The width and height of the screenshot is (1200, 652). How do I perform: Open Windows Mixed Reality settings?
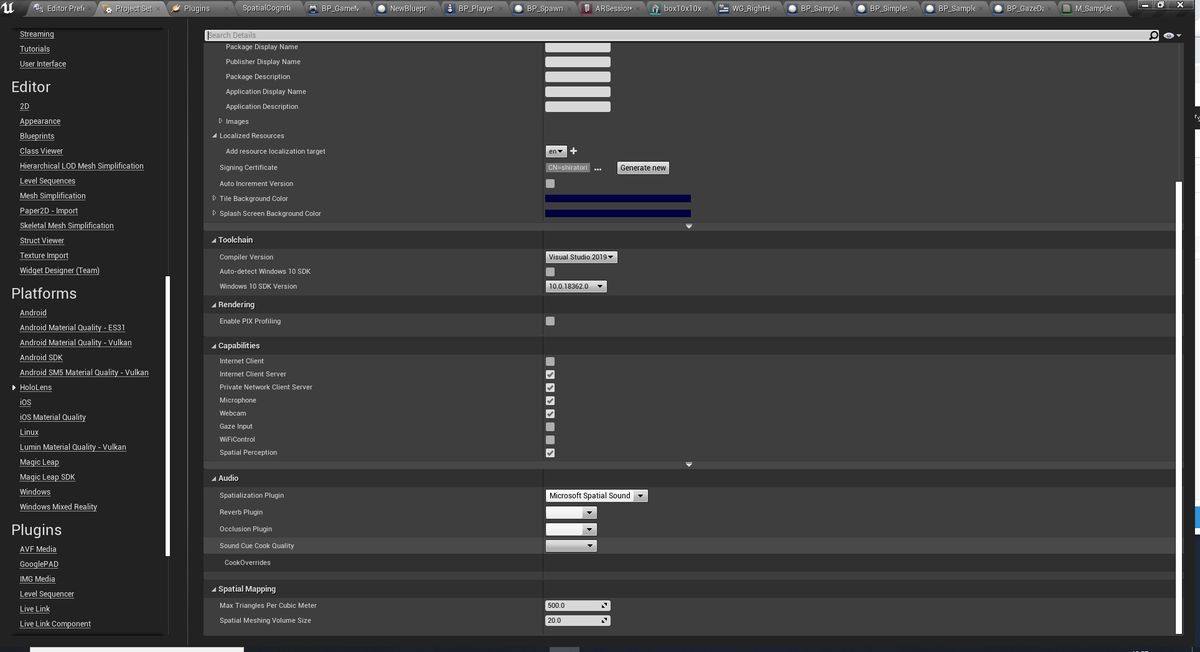click(x=58, y=507)
